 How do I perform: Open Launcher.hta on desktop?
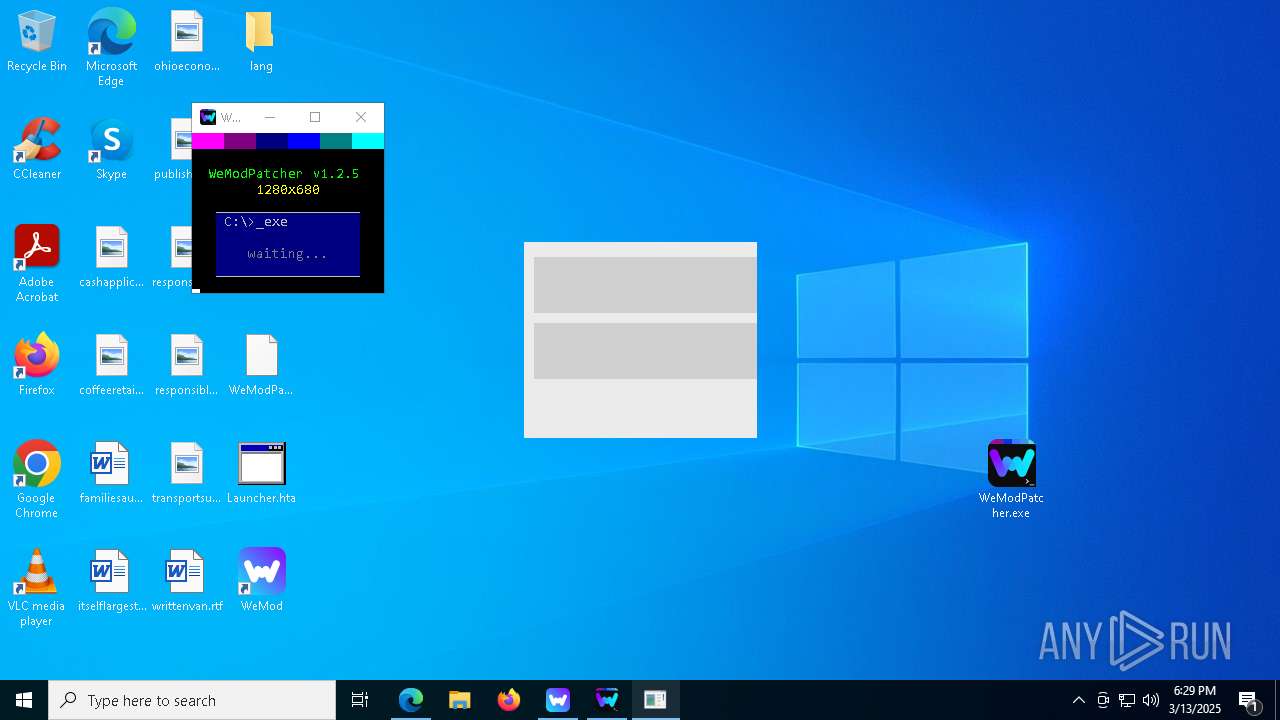261,474
